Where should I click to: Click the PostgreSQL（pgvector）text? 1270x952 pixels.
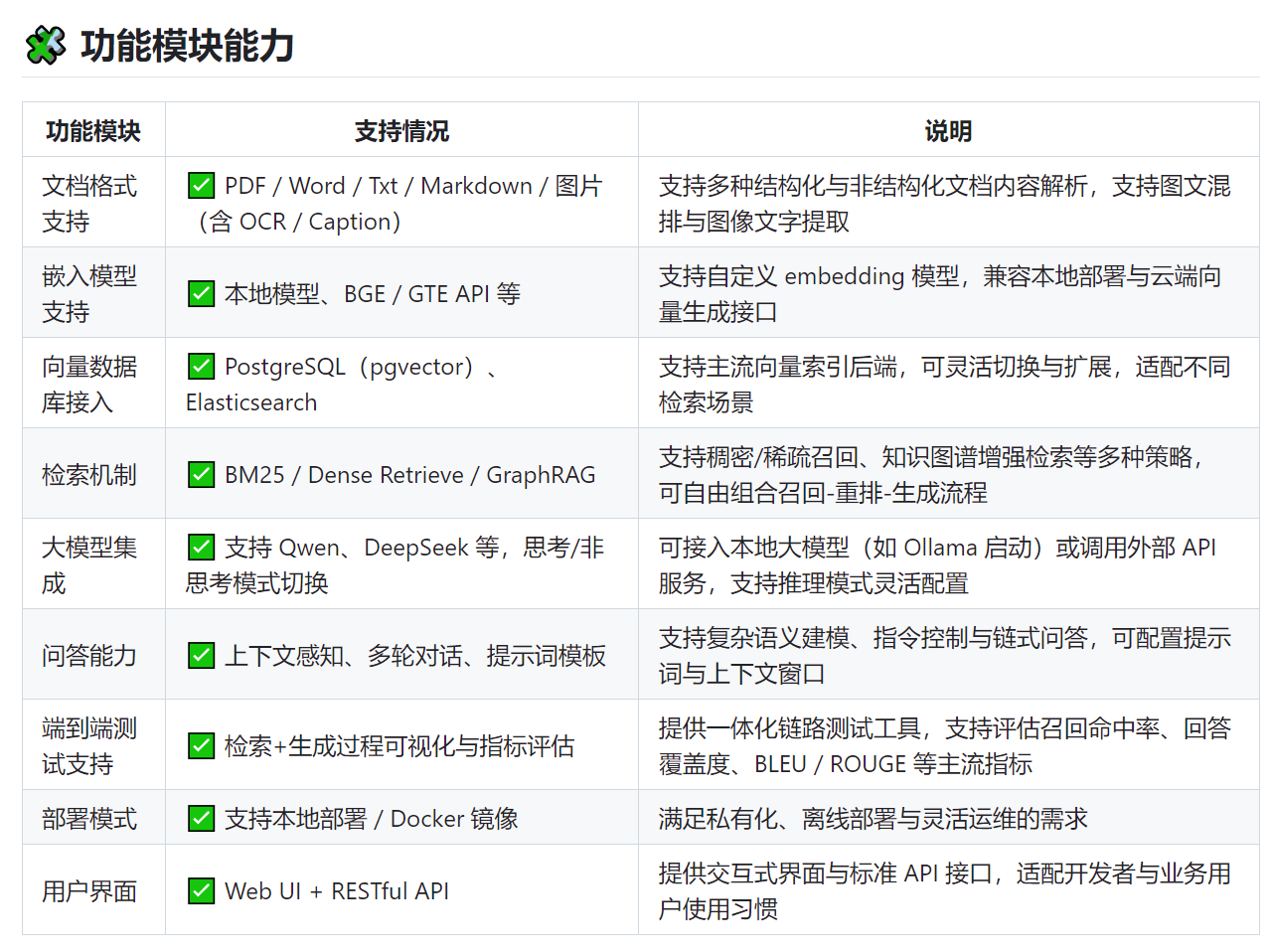tap(350, 367)
